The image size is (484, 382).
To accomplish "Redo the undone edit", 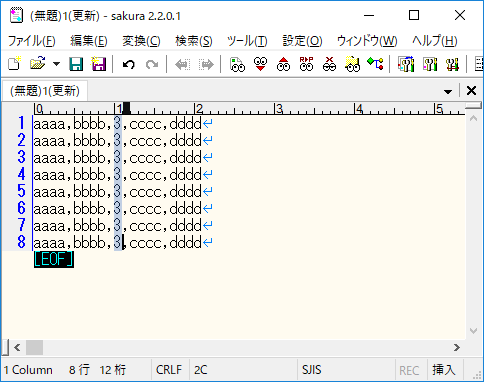I will pos(152,64).
